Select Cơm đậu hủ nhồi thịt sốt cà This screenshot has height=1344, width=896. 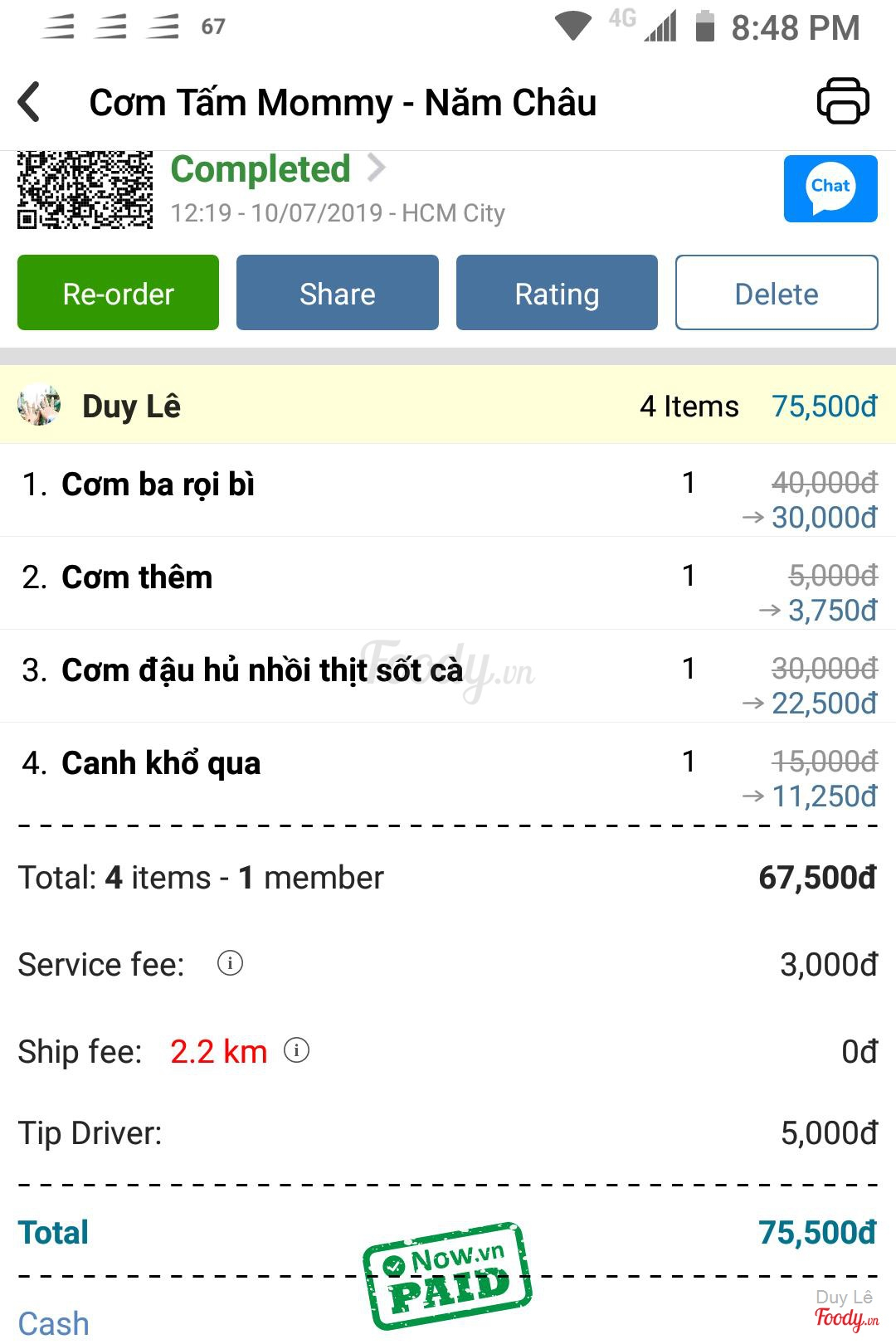262,671
